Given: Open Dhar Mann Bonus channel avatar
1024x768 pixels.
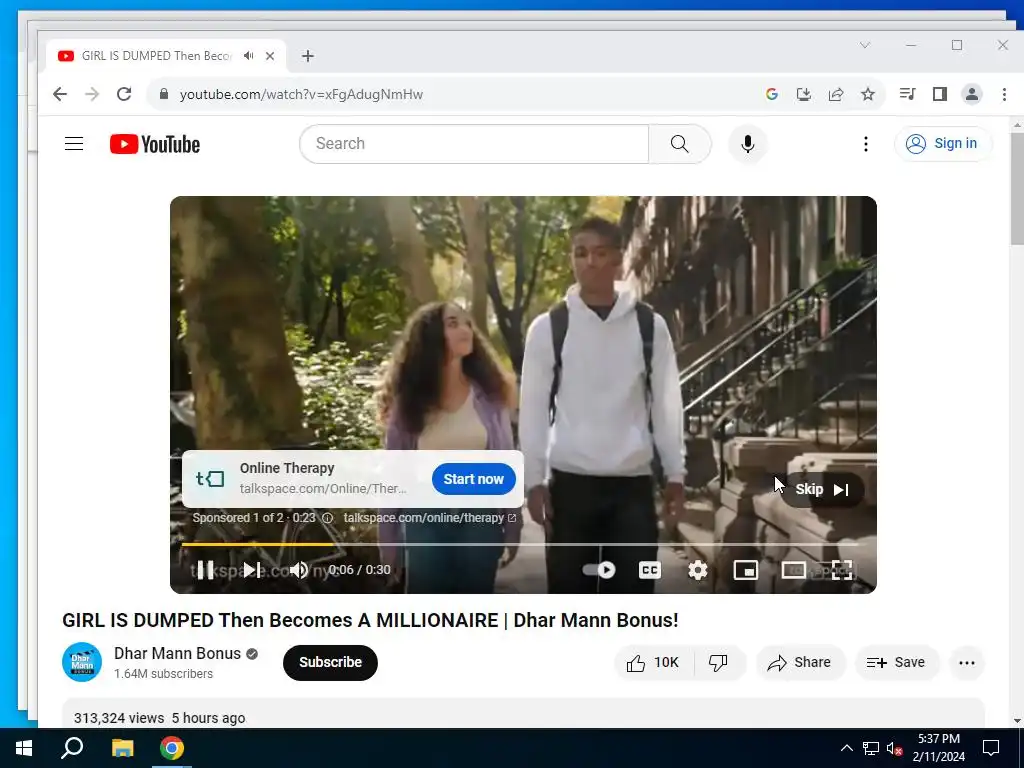Looking at the screenshot, I should click(82, 662).
